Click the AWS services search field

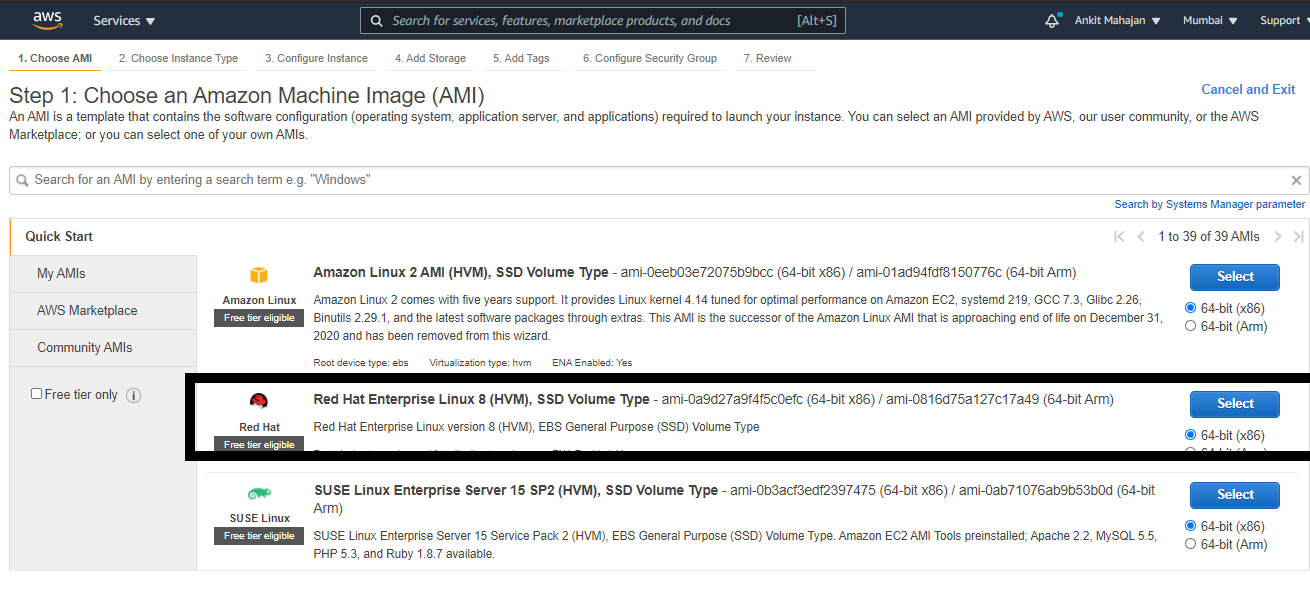(x=603, y=21)
